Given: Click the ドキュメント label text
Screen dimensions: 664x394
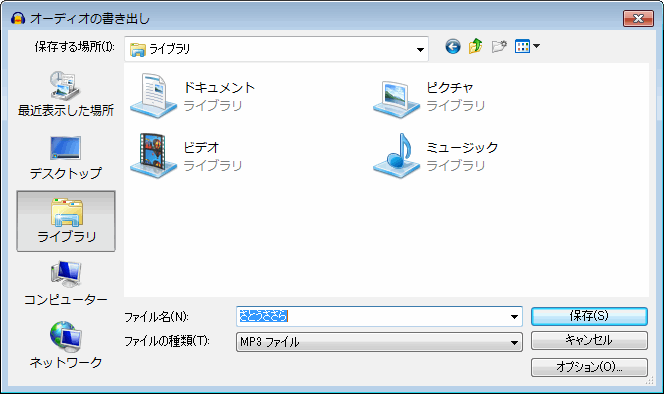Looking at the screenshot, I should click(x=219, y=88).
